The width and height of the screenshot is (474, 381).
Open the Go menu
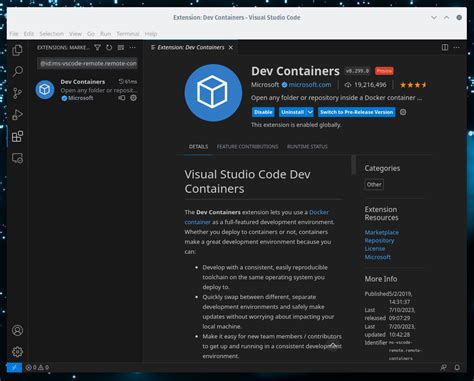click(x=91, y=34)
